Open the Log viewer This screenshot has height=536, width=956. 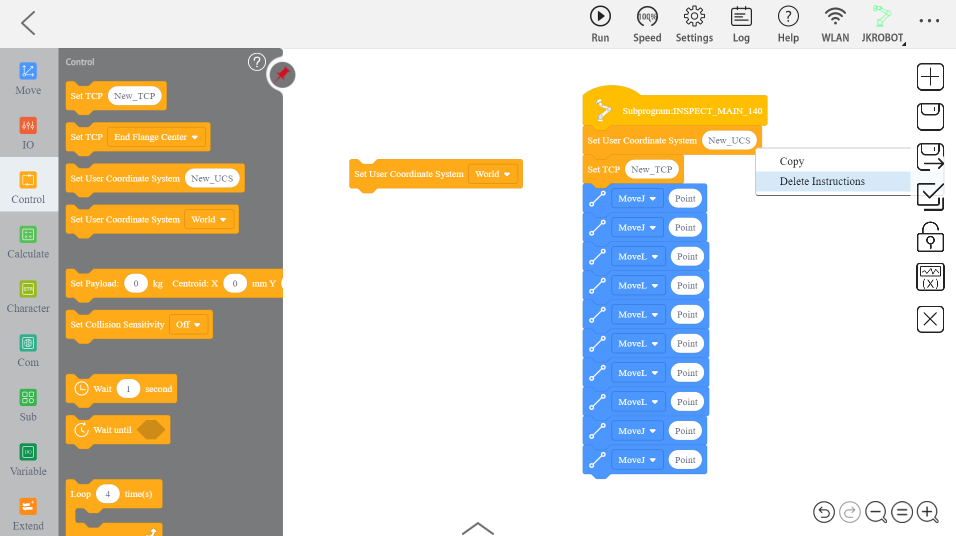pyautogui.click(x=741, y=17)
